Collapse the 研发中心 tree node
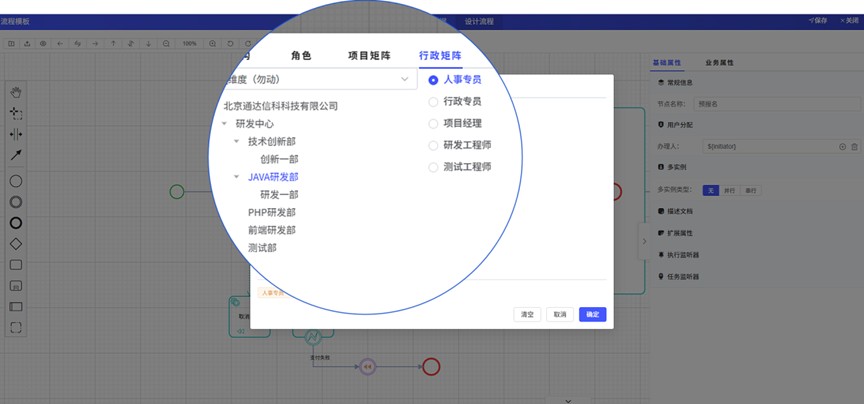This screenshot has height=404, width=864. pyautogui.click(x=225, y=124)
